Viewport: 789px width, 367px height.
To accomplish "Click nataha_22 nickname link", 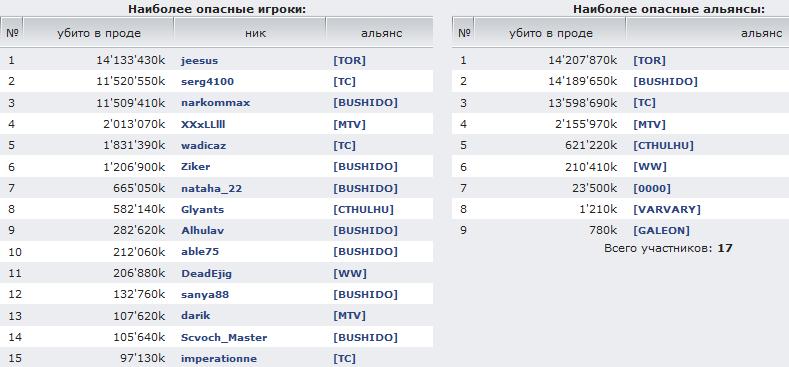I will tap(211, 189).
